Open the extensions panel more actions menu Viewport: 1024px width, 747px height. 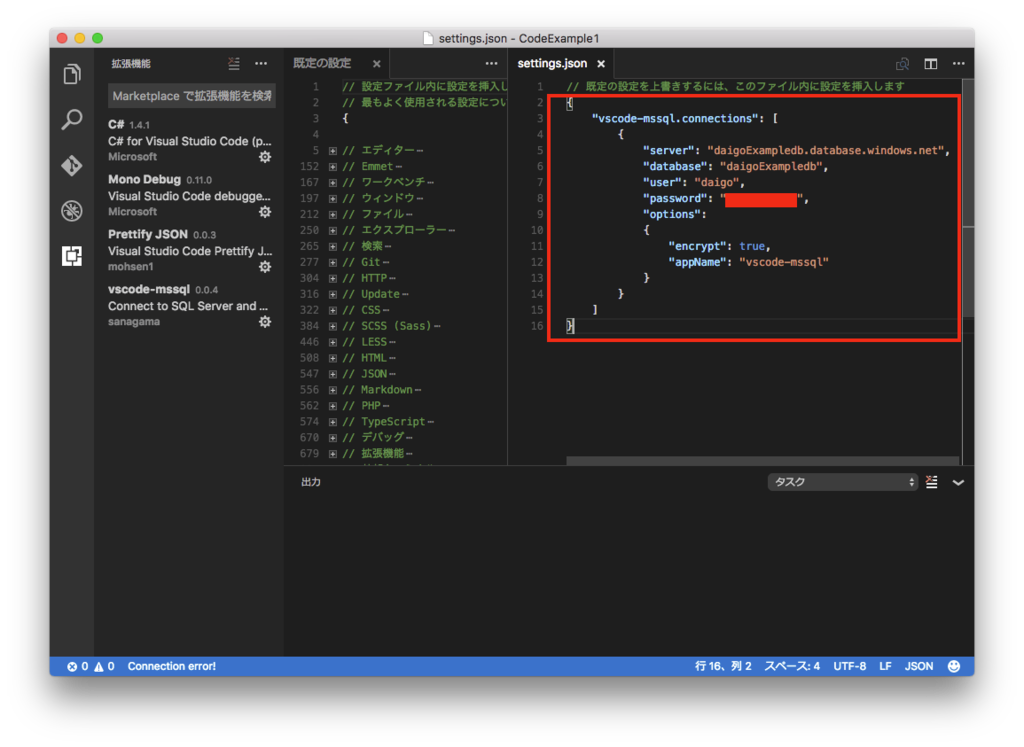pyautogui.click(x=261, y=63)
